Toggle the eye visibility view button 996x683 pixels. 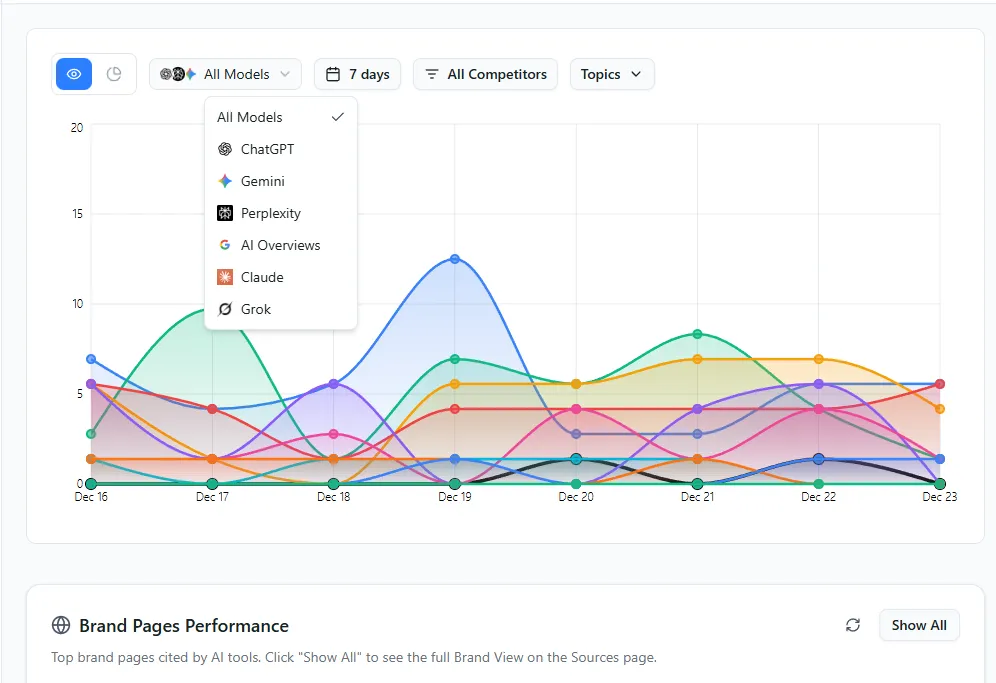[74, 74]
